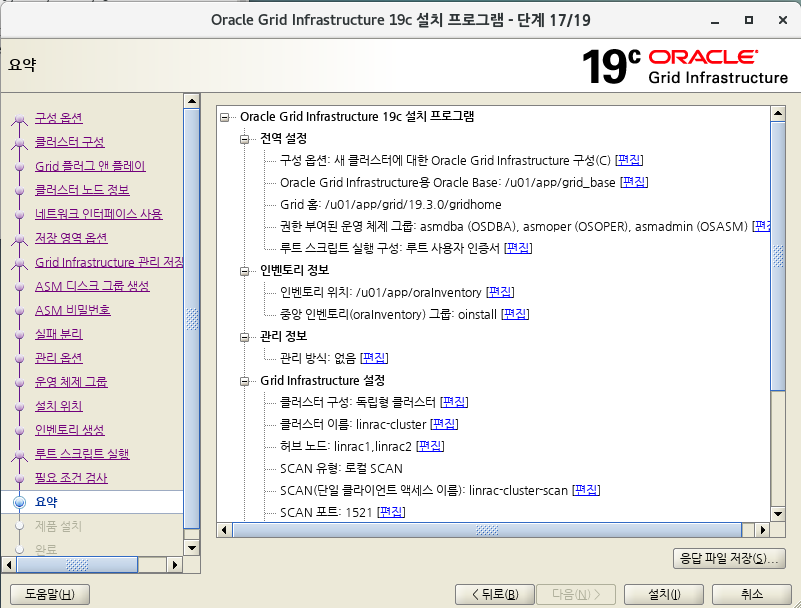Click sidebar scroll left arrow
The height and width of the screenshot is (608, 801).
[x=9, y=565]
